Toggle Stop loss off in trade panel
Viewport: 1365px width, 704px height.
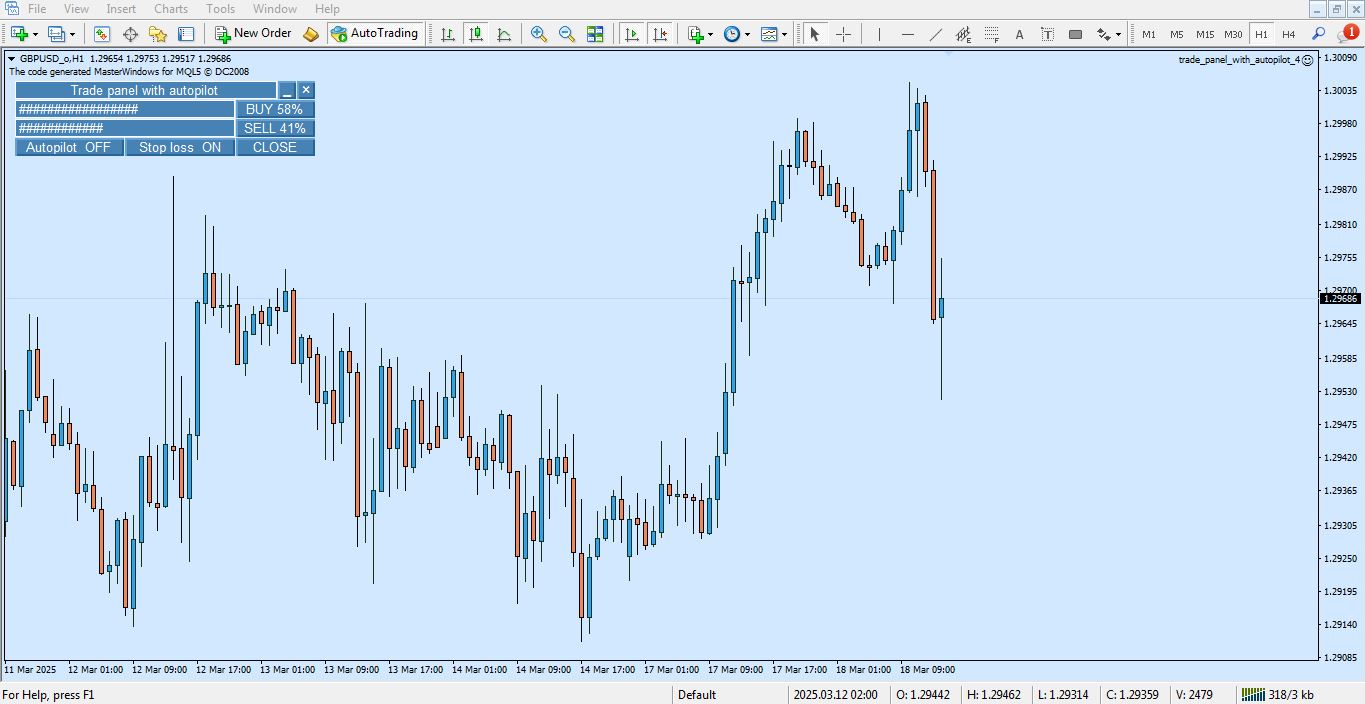(x=178, y=147)
